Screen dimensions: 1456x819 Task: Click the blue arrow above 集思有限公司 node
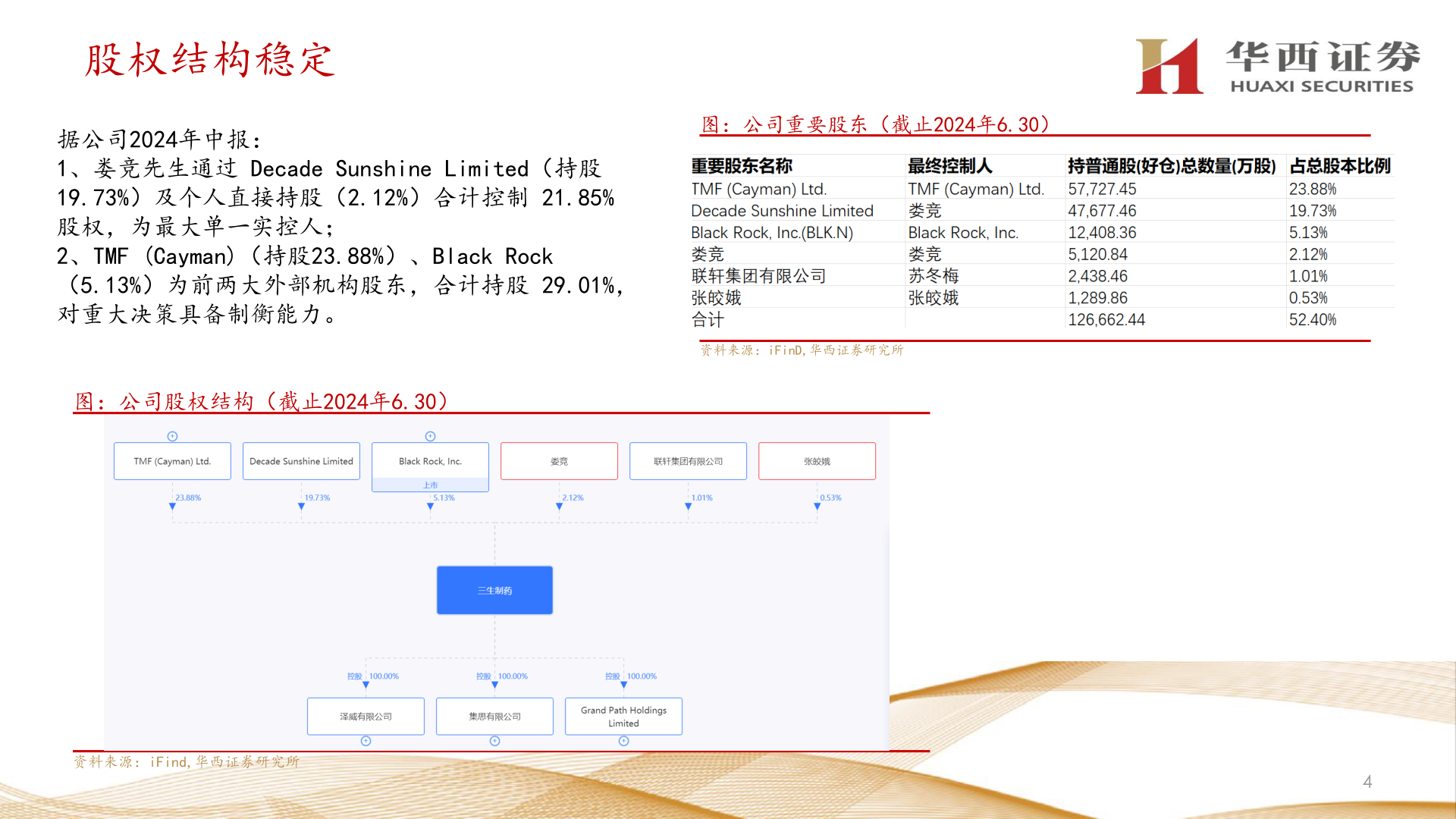click(495, 686)
